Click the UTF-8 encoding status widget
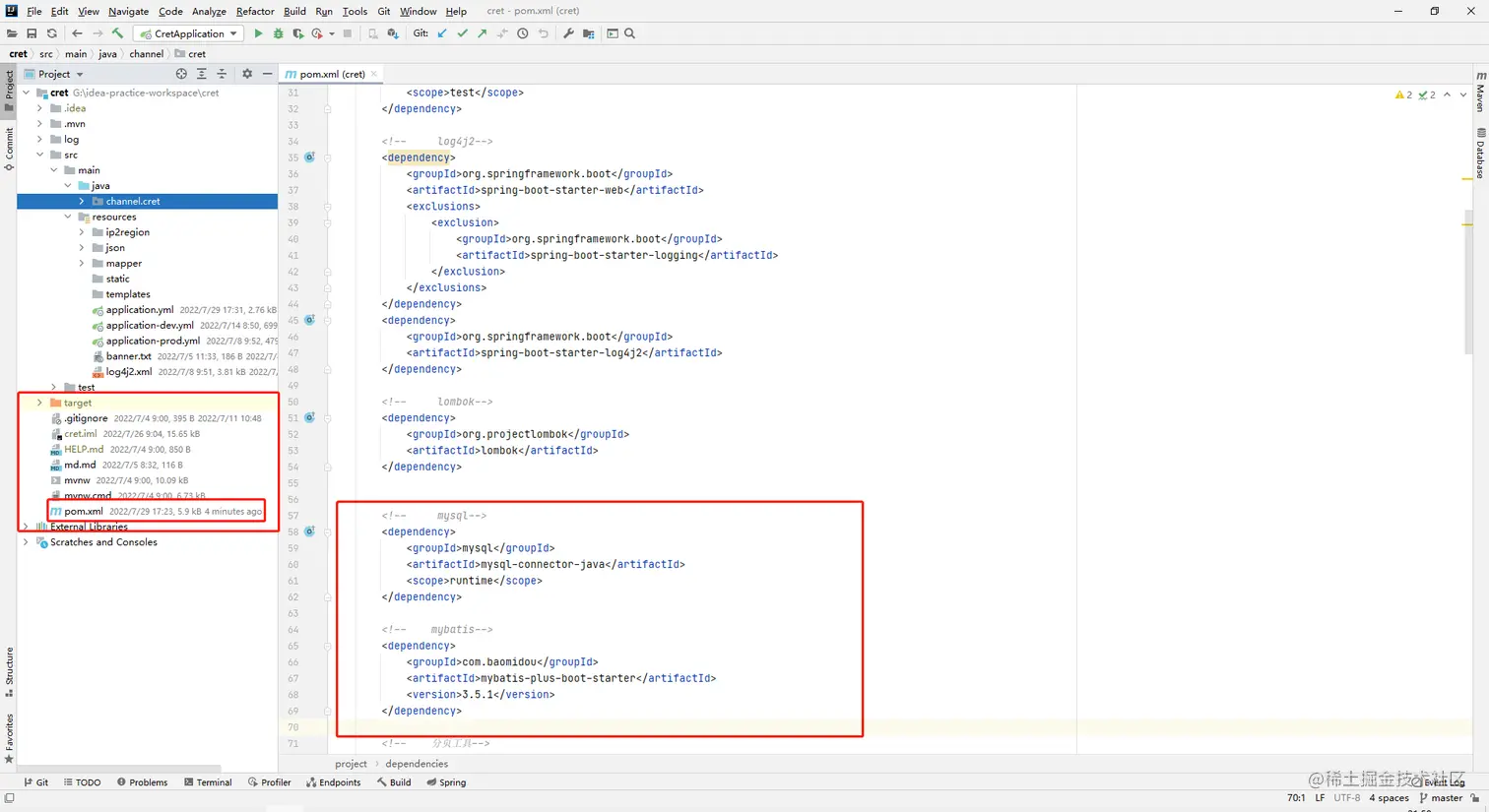The height and width of the screenshot is (812, 1489). click(1346, 798)
